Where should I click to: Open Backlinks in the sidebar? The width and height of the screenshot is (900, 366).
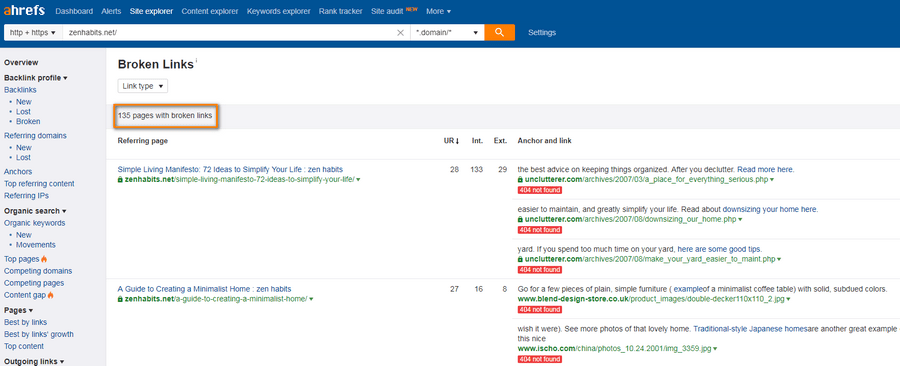tap(20, 90)
